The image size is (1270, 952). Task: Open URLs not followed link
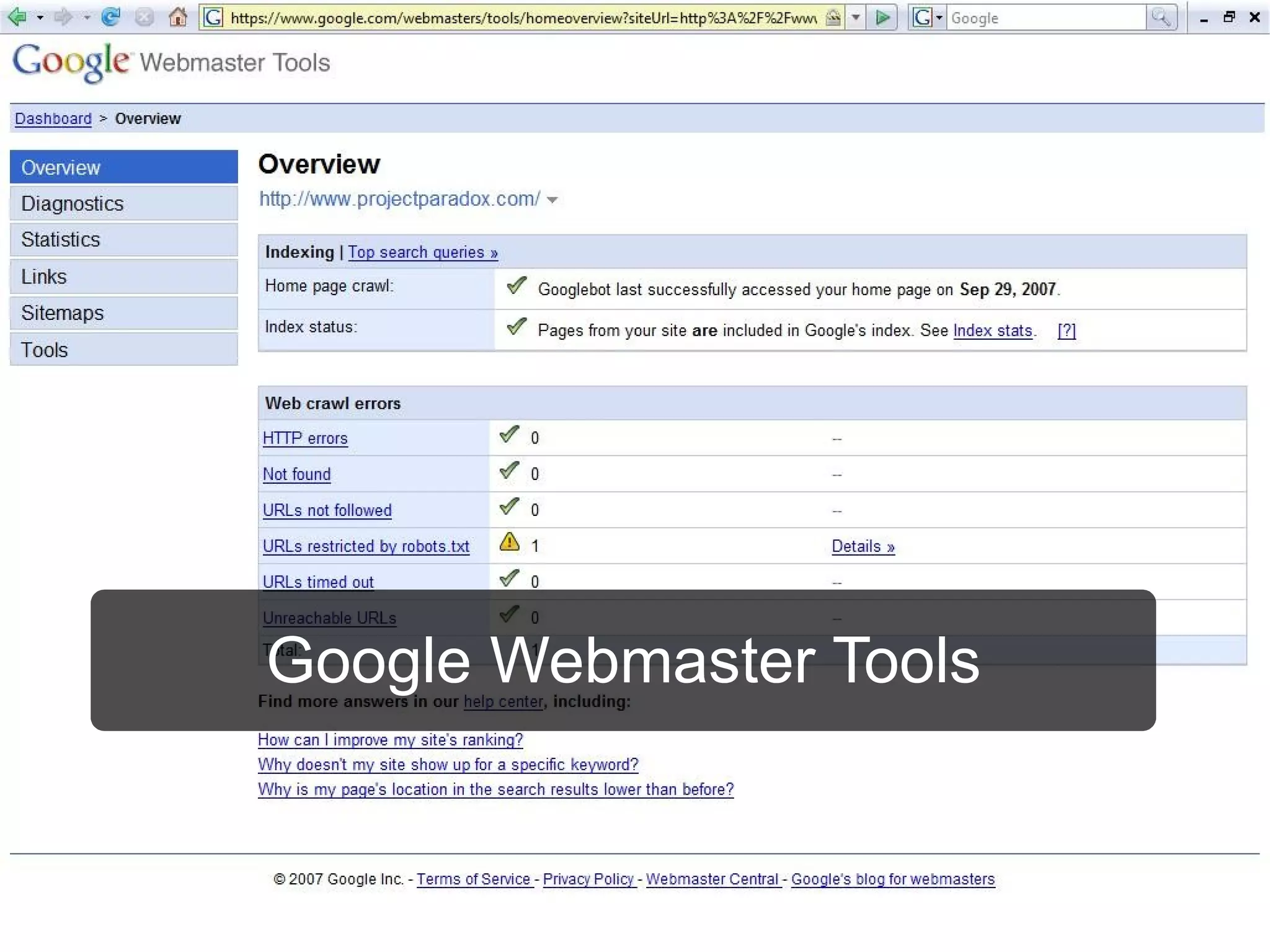click(x=327, y=510)
